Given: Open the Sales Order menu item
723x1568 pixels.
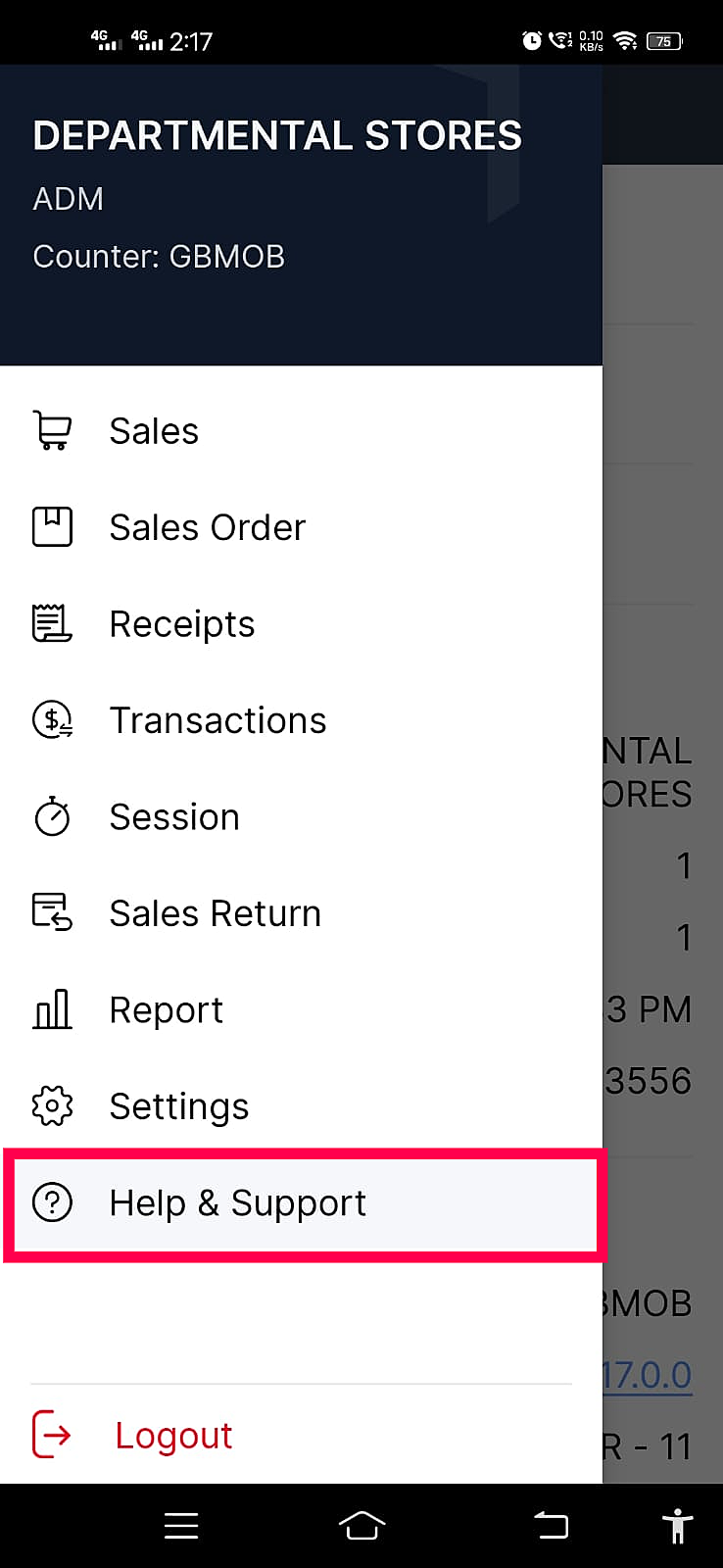Looking at the screenshot, I should (208, 527).
